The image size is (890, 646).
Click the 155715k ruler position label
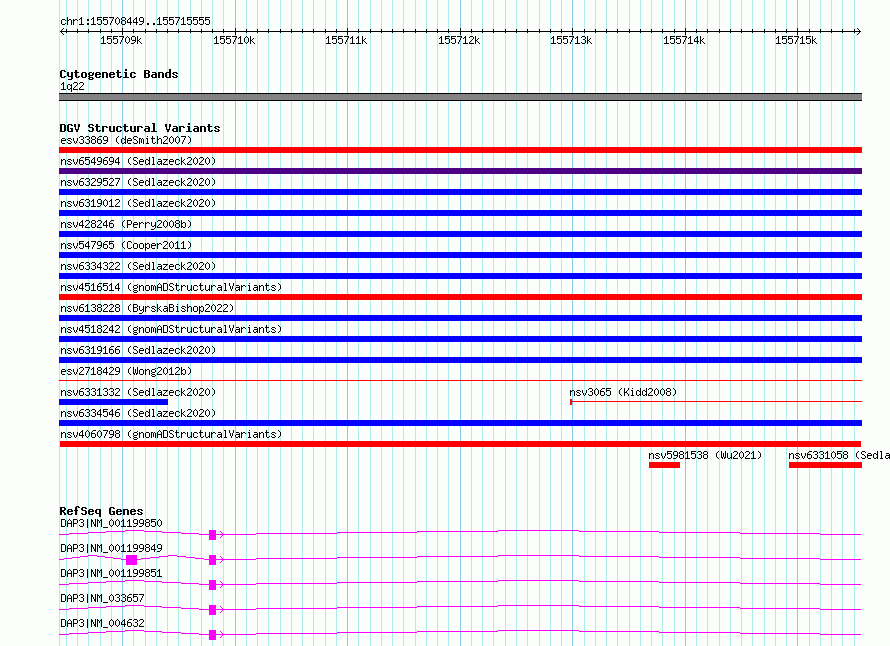click(x=796, y=40)
